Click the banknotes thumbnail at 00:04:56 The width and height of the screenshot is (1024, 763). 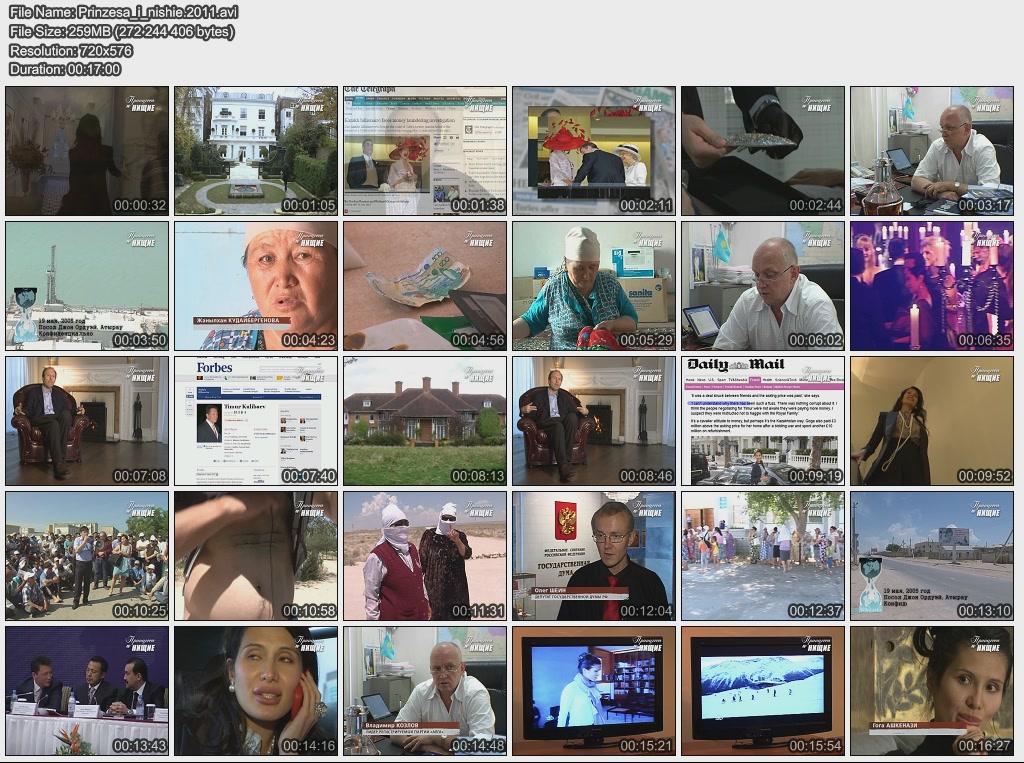(x=425, y=285)
